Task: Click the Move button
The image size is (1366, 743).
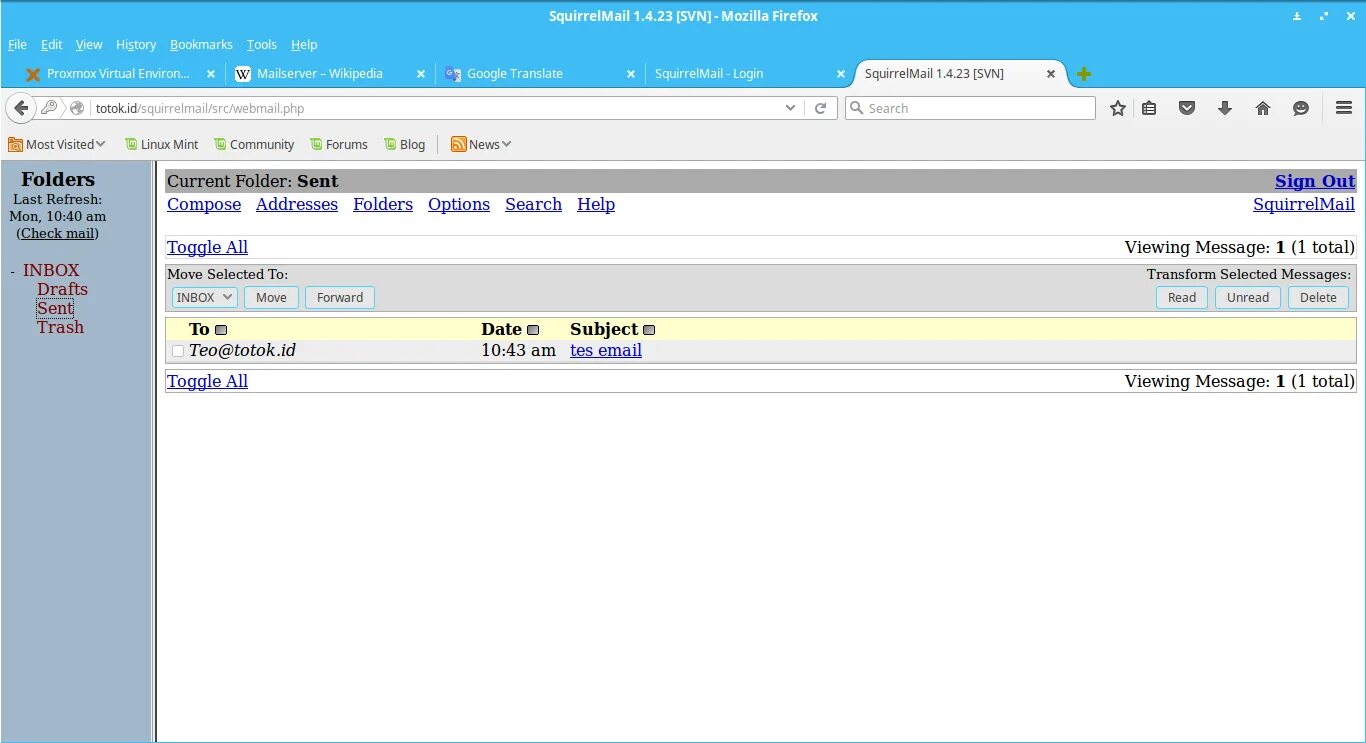Action: (271, 297)
